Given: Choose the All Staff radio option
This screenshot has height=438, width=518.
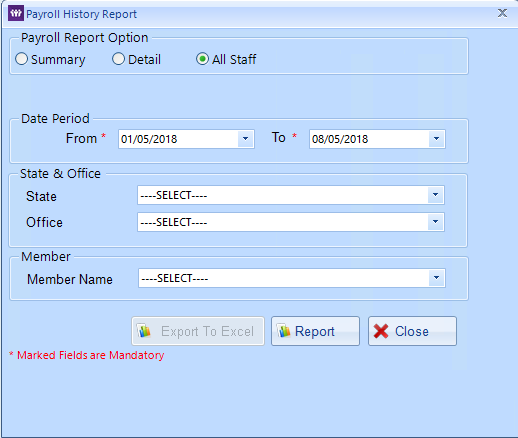Looking at the screenshot, I should pyautogui.click(x=202, y=59).
